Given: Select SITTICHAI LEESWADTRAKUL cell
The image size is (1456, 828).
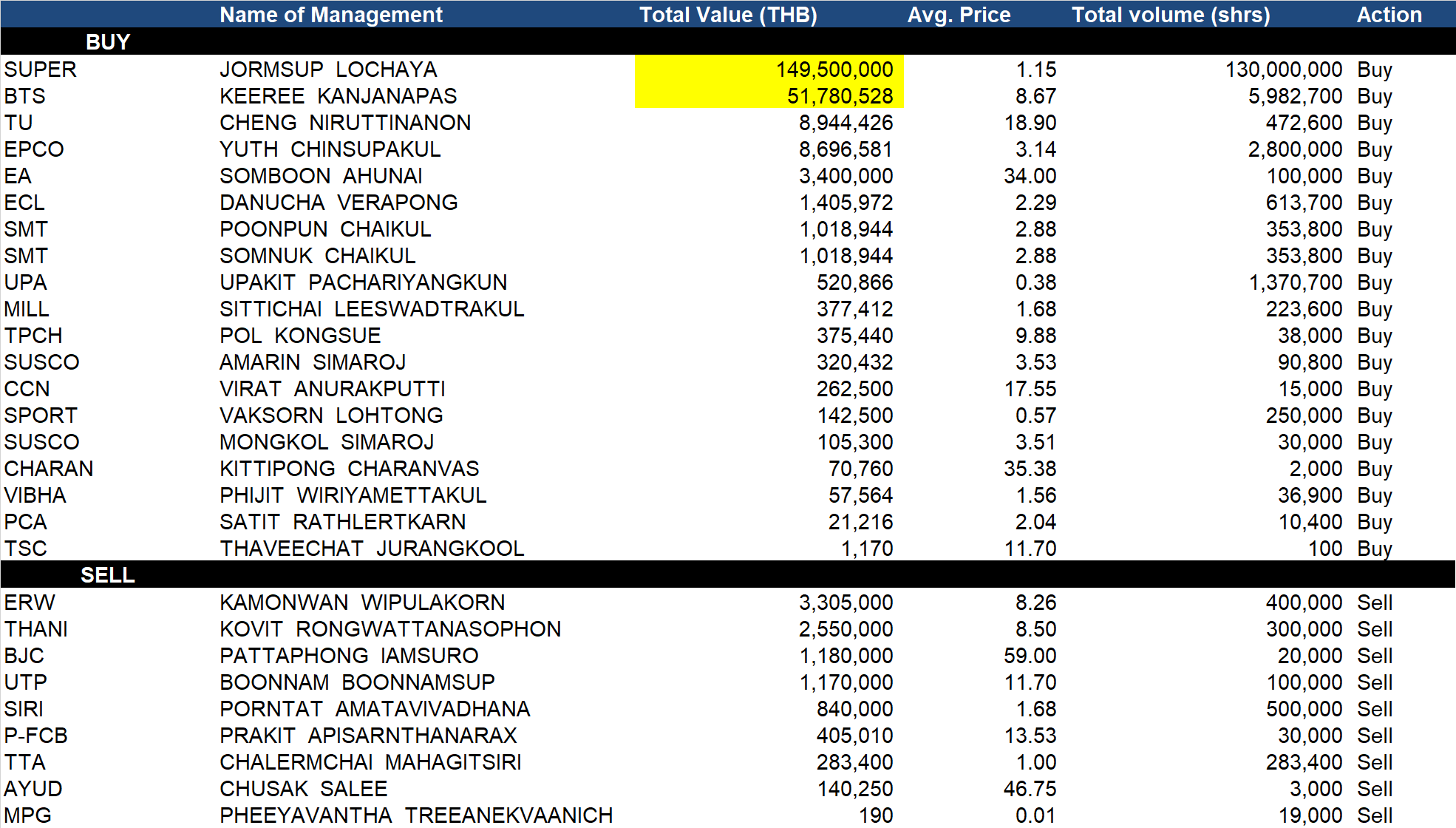Looking at the screenshot, I should (372, 309).
